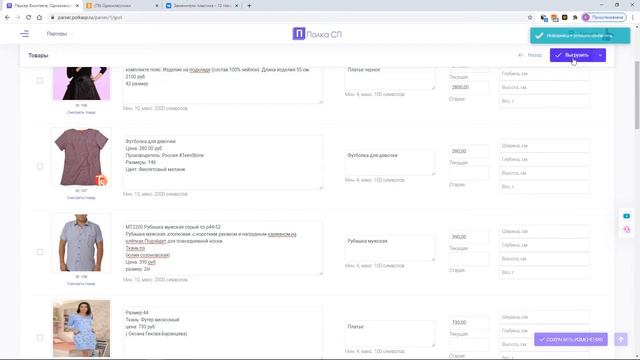The height and width of the screenshot is (360, 640).
Task: Open the orange browser extension icon
Action: click(554, 18)
